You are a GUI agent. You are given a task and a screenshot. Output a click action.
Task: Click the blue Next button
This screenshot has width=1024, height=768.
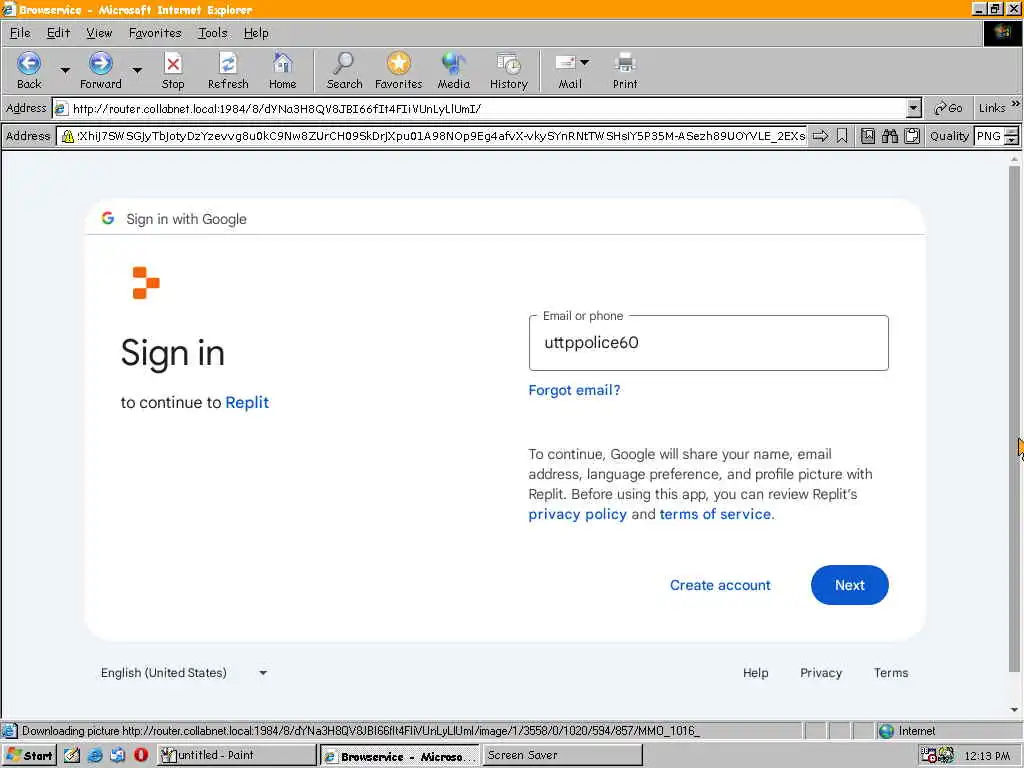(850, 585)
